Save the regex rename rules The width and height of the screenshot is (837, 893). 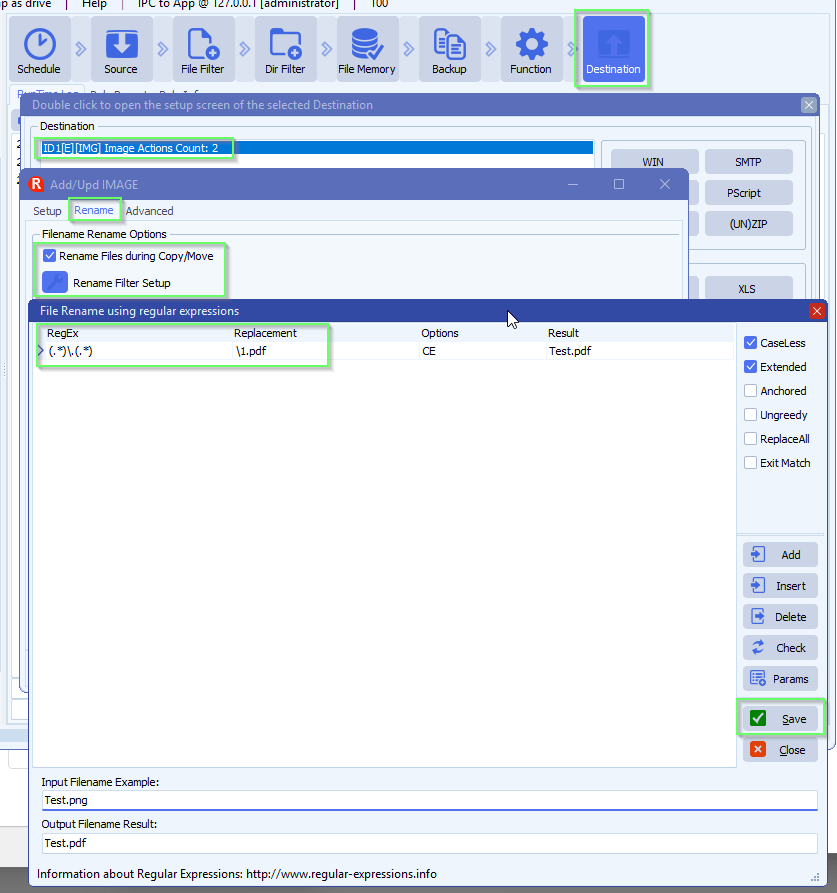tap(780, 718)
